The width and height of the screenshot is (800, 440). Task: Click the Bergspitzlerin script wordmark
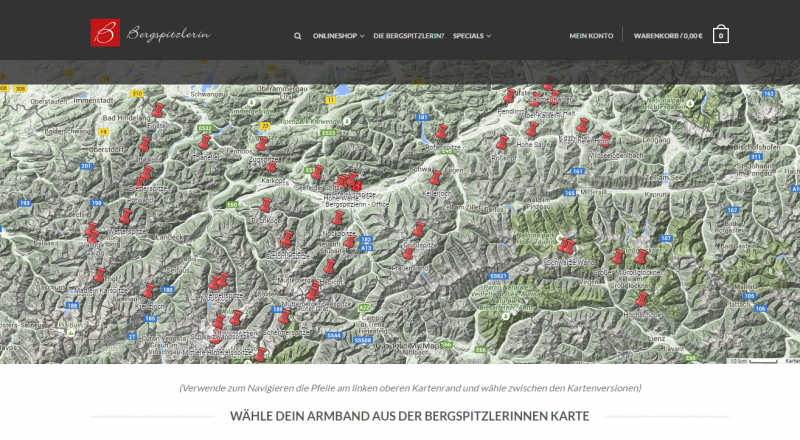pyautogui.click(x=168, y=34)
